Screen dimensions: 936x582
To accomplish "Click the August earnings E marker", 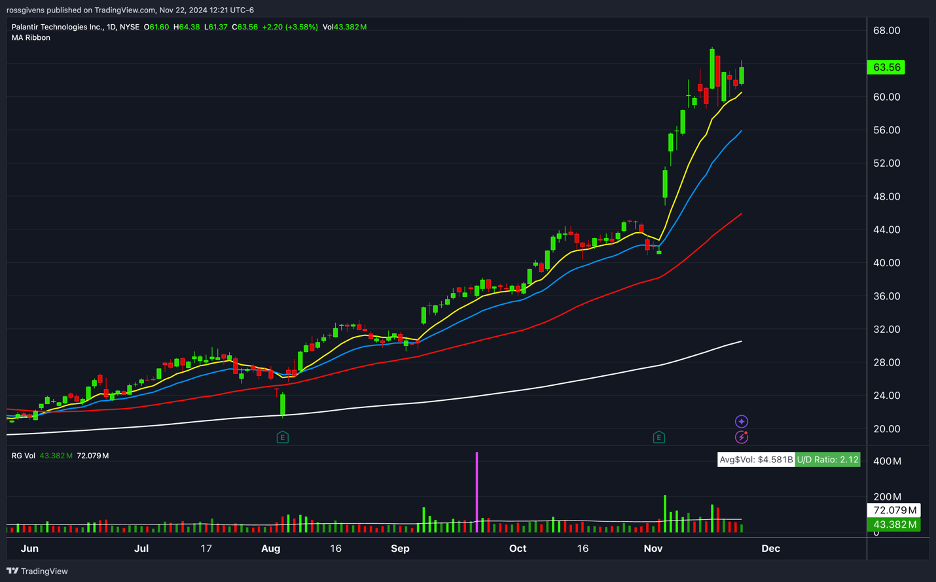I will [283, 438].
